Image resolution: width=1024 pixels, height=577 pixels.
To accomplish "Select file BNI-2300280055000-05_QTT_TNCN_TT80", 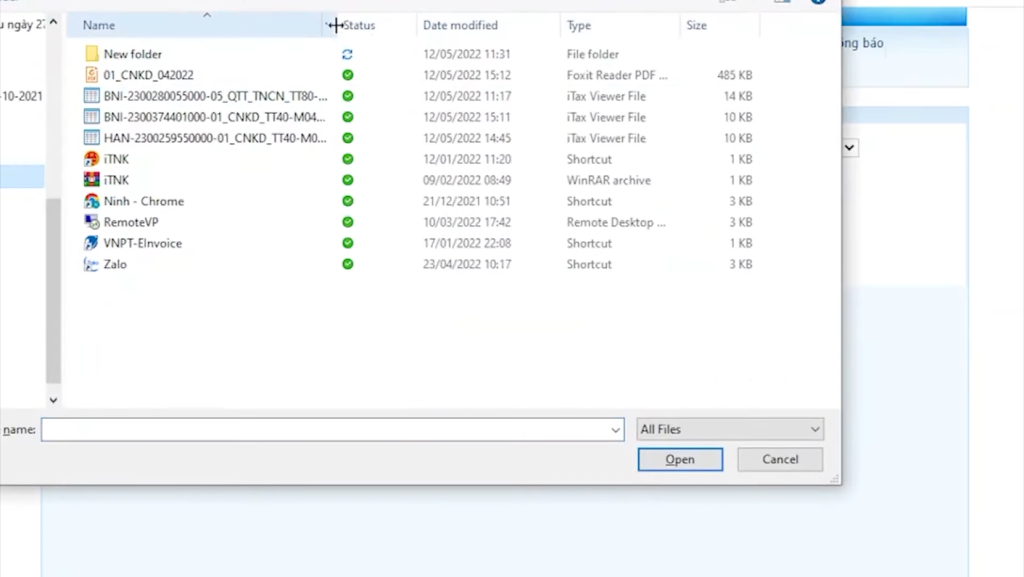I will [x=216, y=96].
